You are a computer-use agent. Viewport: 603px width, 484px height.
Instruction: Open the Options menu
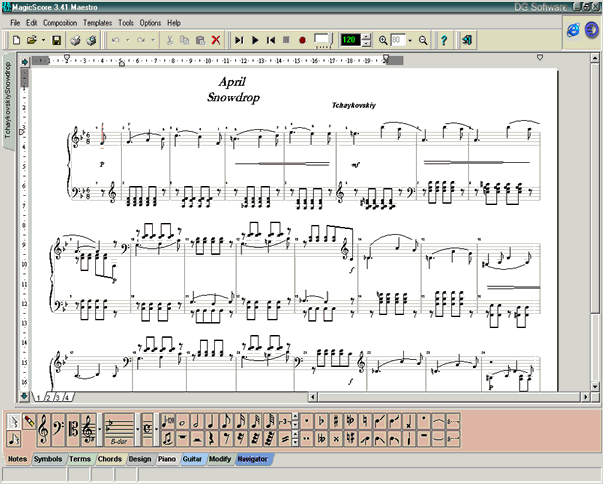(150, 23)
